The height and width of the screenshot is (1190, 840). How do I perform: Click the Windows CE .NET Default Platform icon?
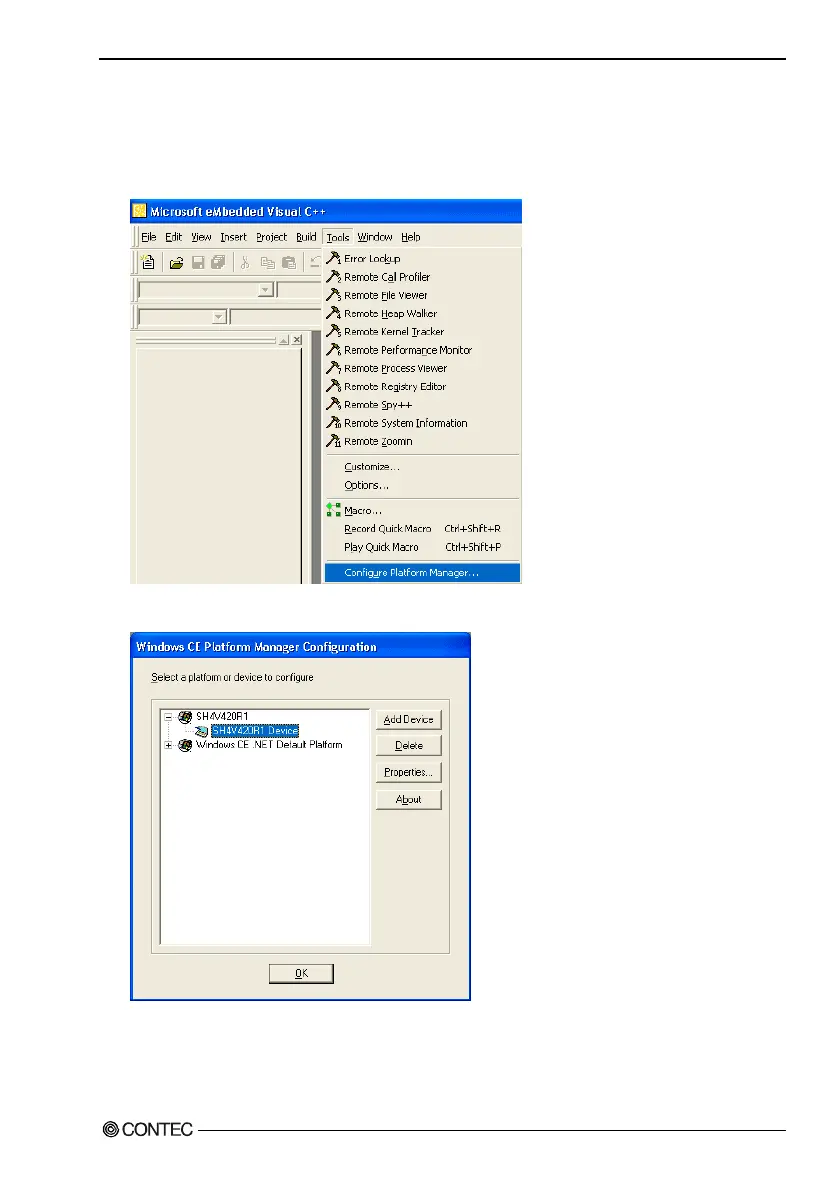click(x=185, y=745)
